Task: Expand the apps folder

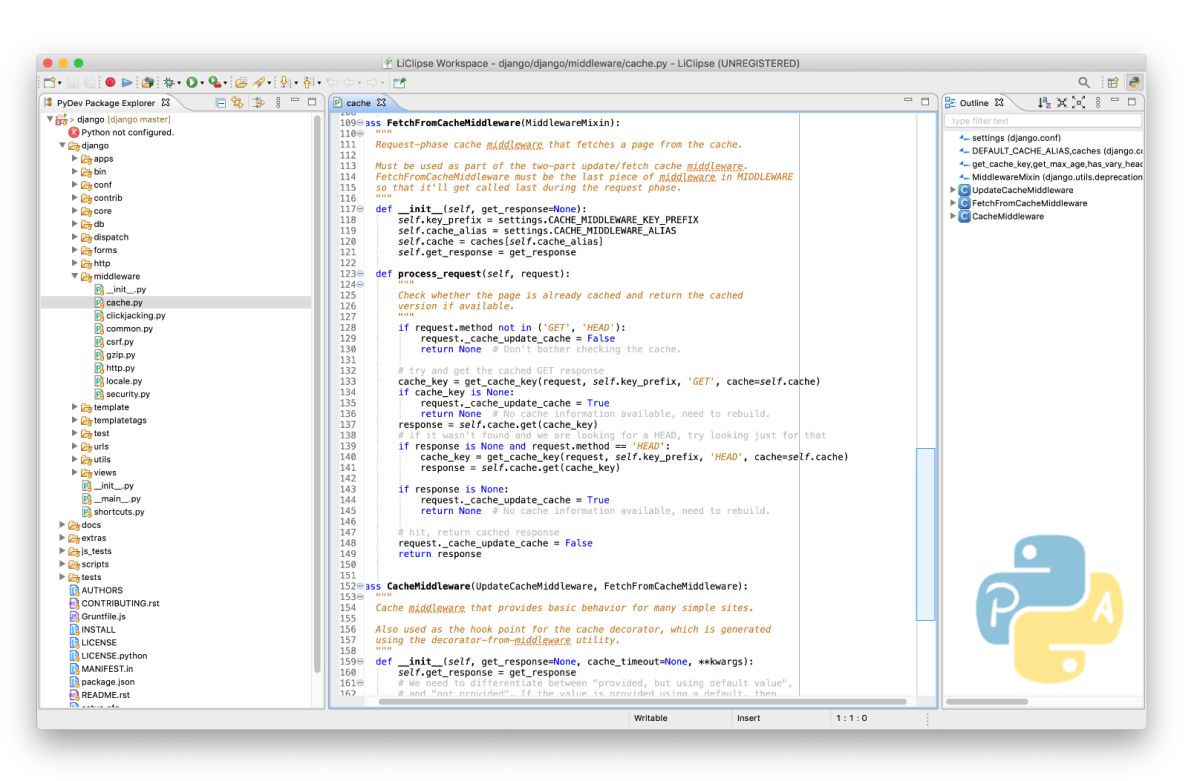Action: 75,158
